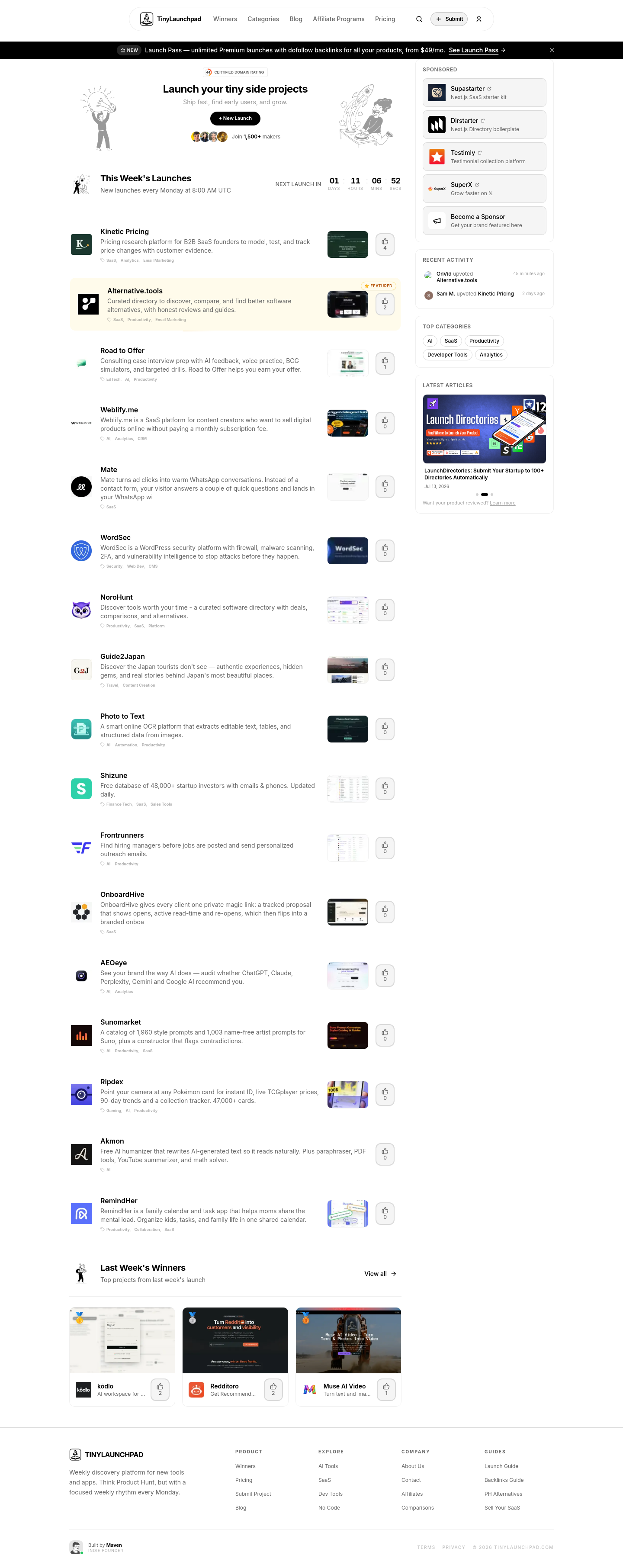623x1568 pixels.
Task: Open the search icon in navbar
Action: pyautogui.click(x=419, y=19)
